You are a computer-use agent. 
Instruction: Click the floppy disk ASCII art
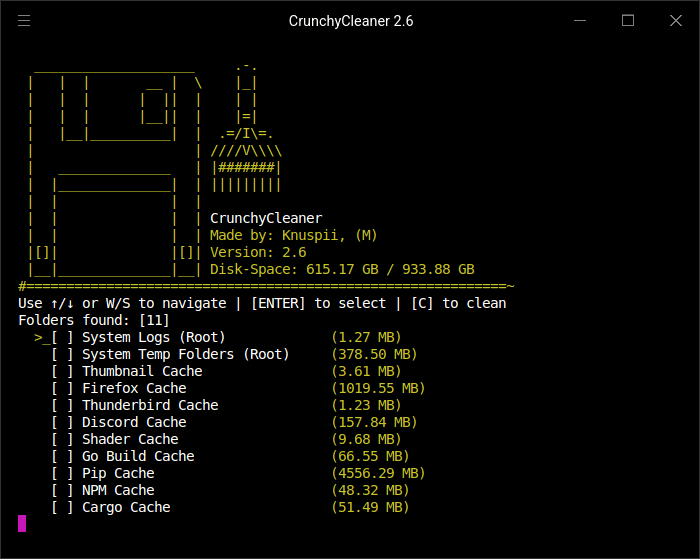tap(115, 172)
